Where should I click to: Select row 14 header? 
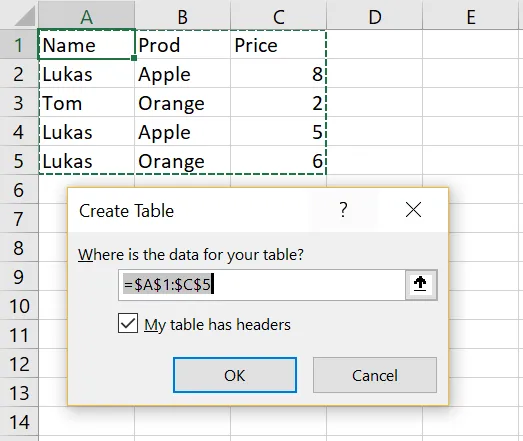(x=19, y=422)
